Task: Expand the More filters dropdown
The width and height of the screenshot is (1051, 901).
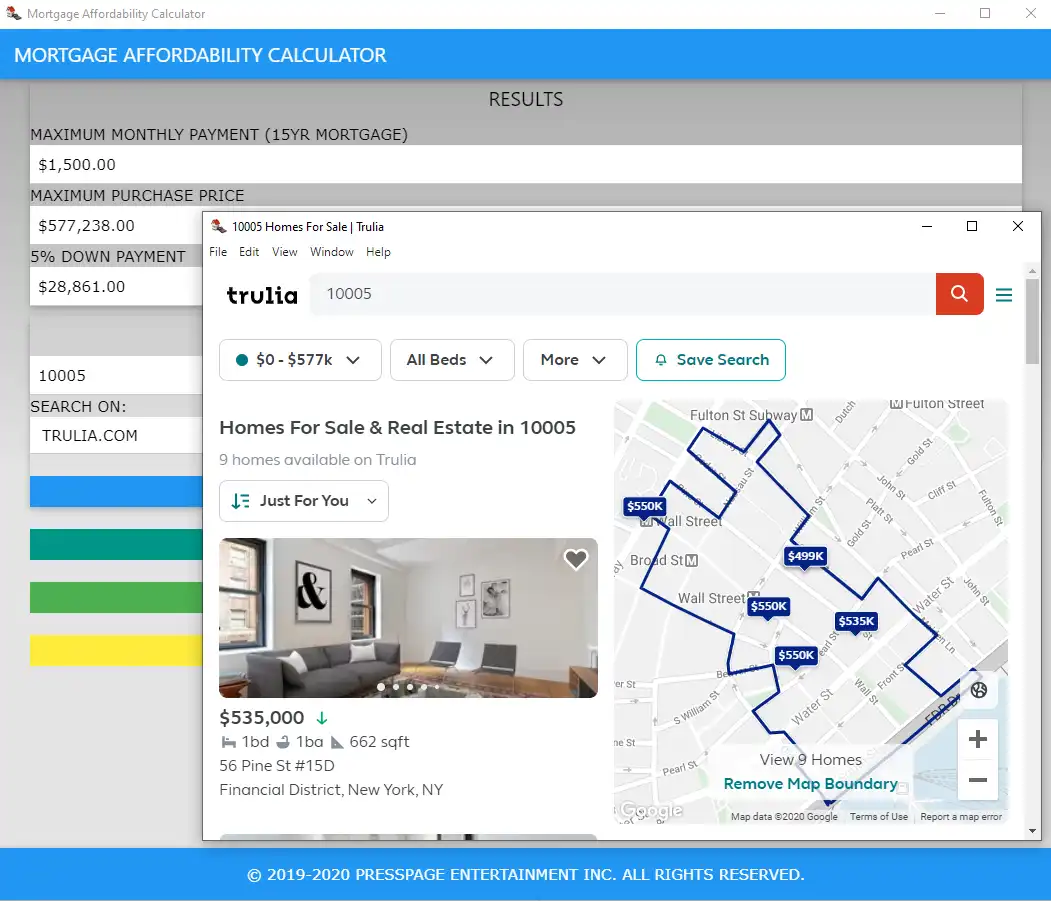Action: coord(575,360)
